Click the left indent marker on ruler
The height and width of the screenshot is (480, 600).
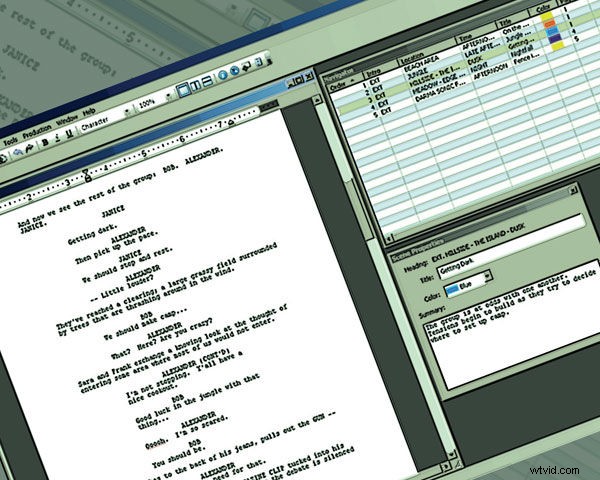[x=88, y=176]
